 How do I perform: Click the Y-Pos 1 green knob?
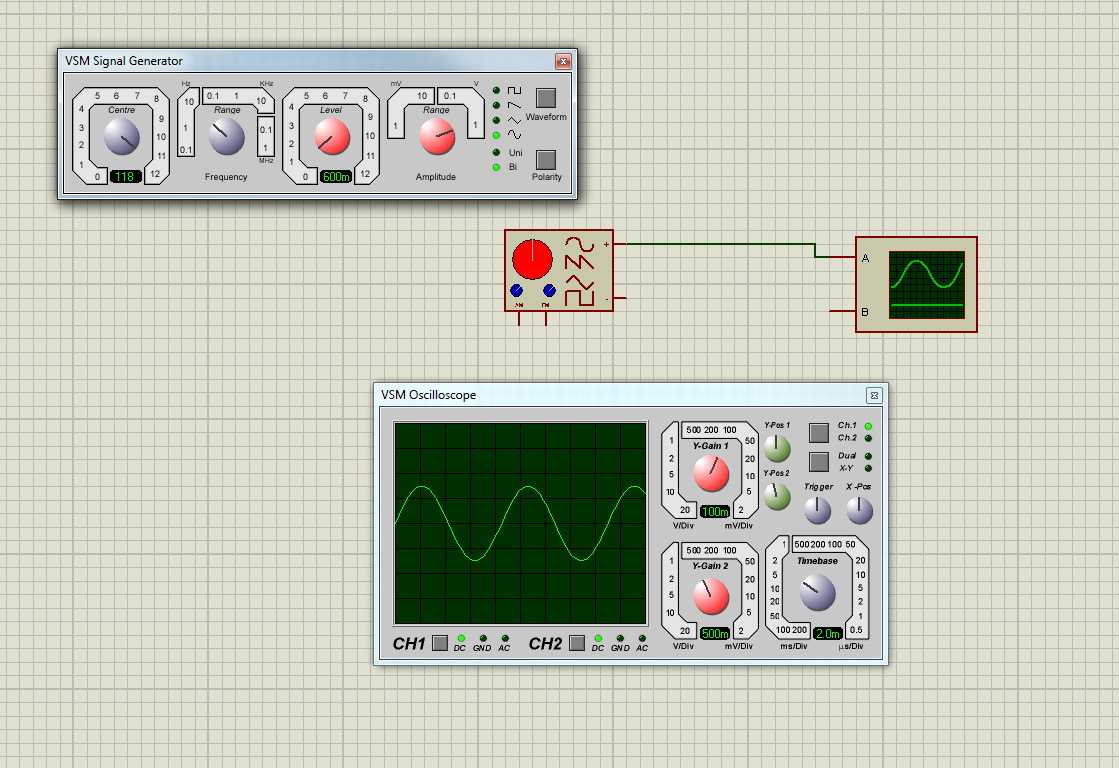pos(776,448)
